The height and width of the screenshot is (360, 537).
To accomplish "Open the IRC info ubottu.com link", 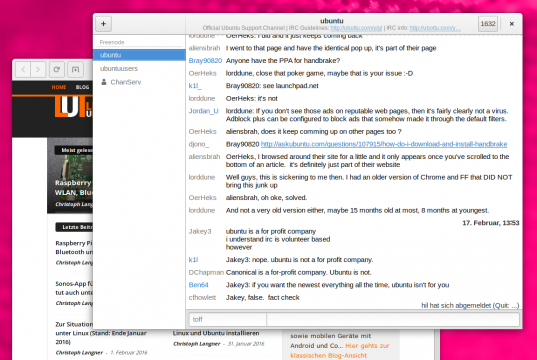I will coord(435,28).
